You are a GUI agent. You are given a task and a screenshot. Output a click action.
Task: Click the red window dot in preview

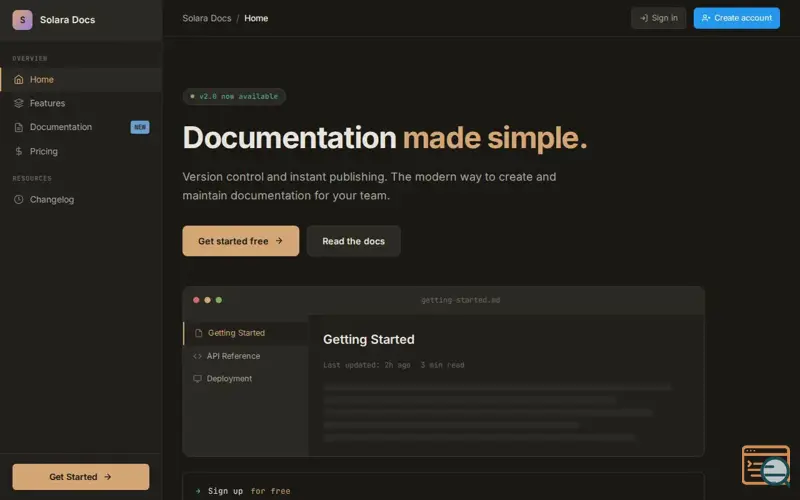coord(196,300)
